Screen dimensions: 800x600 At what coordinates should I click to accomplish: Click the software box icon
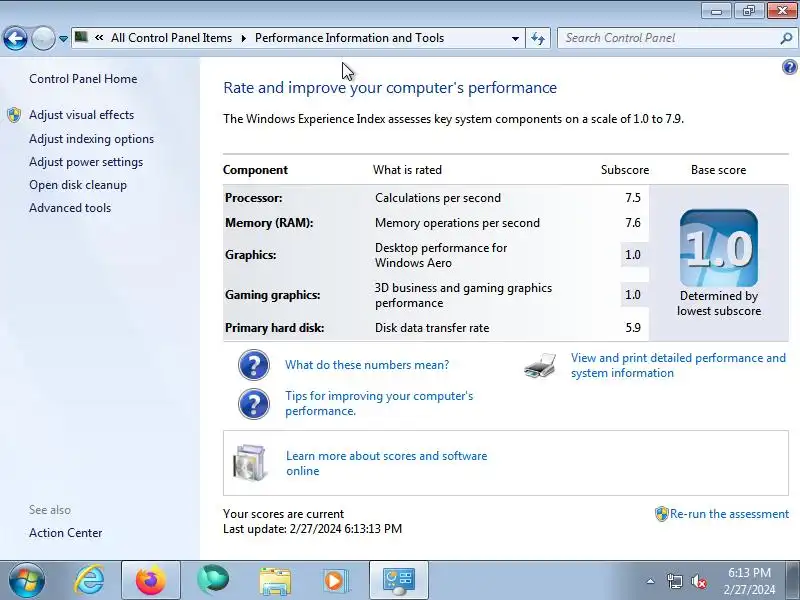[x=249, y=463]
